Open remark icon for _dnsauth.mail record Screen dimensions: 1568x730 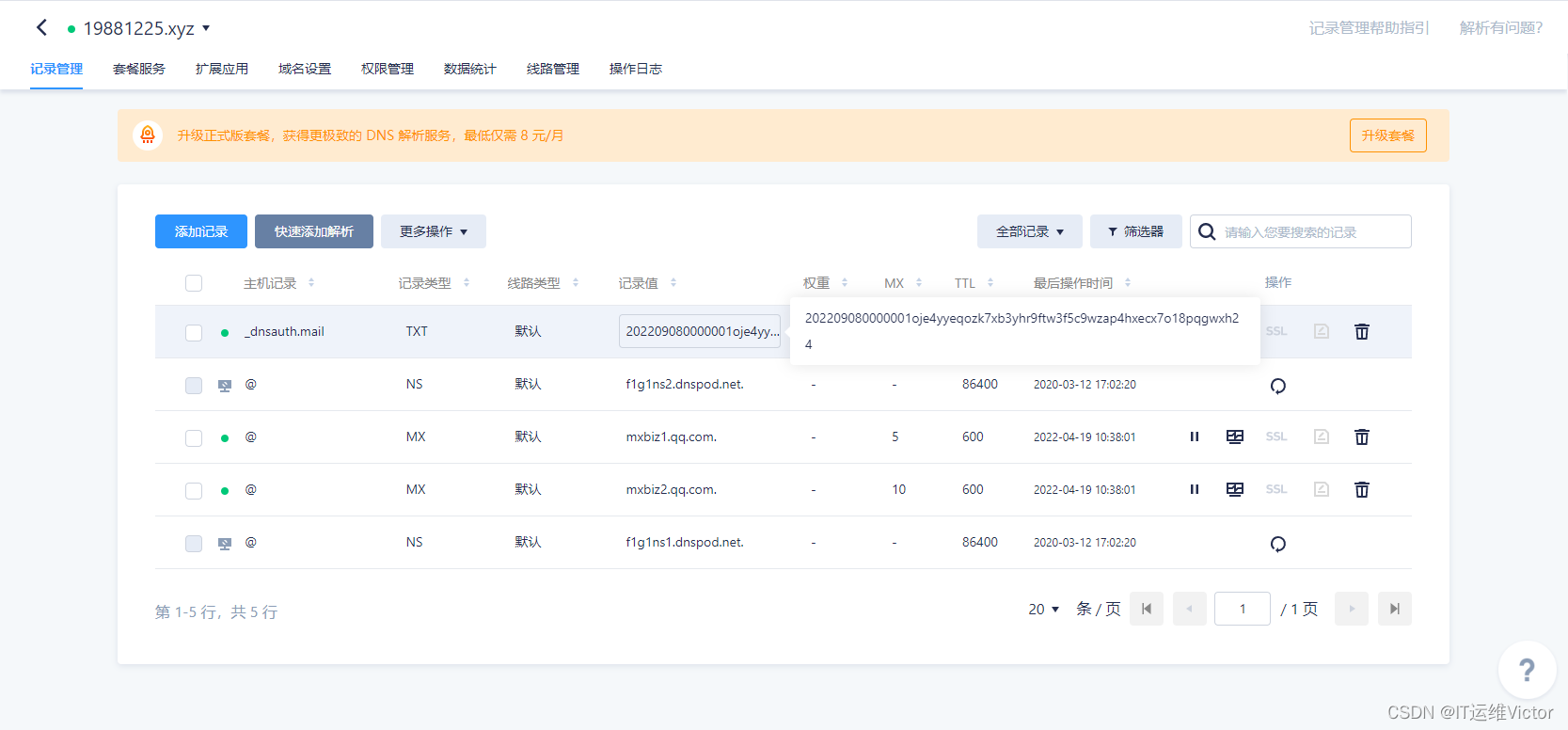[1322, 331]
